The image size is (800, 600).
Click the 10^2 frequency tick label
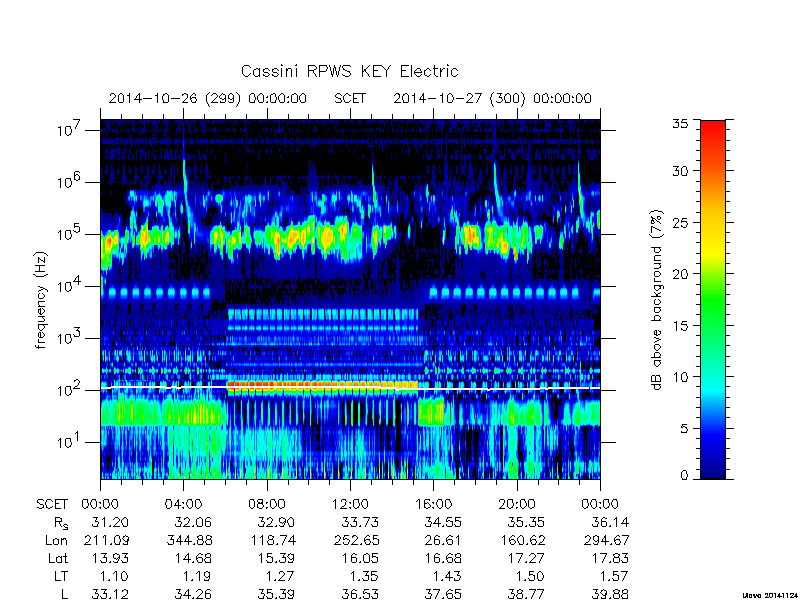(70, 389)
